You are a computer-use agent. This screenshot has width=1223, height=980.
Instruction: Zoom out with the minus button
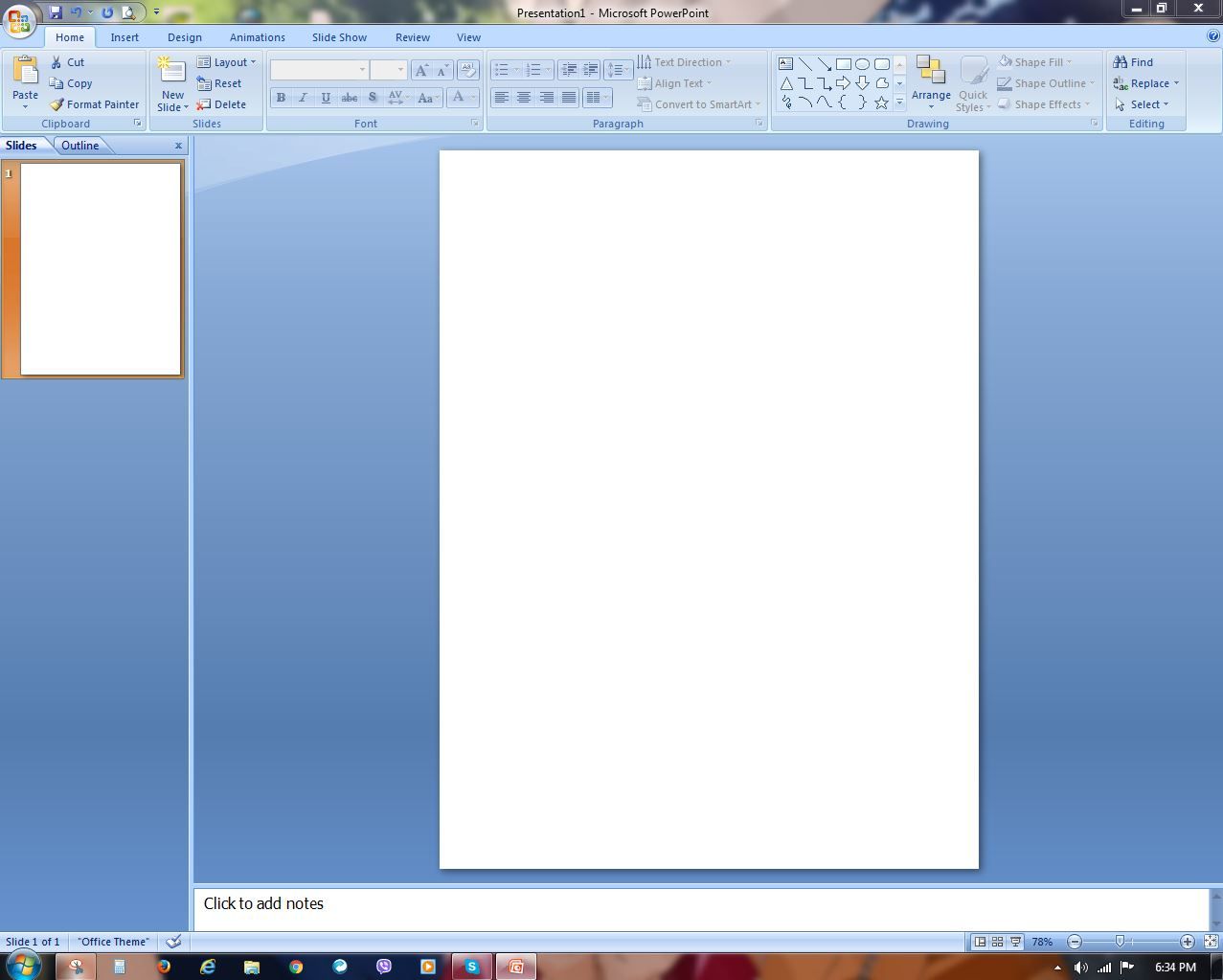(1075, 942)
